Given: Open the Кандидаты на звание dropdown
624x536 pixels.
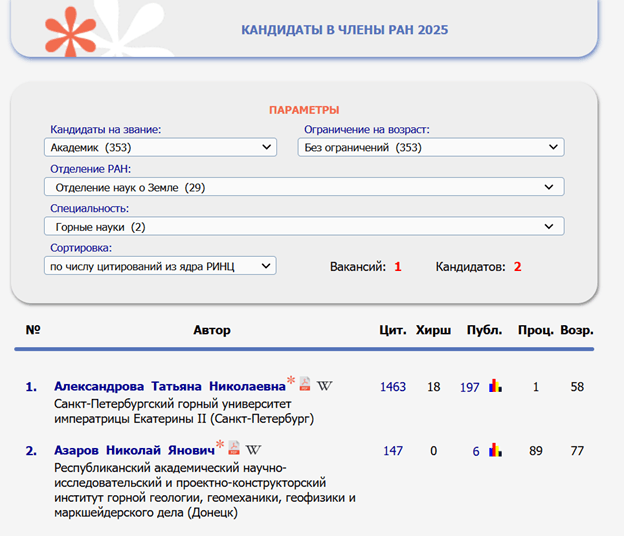Looking at the screenshot, I should 160,147.
